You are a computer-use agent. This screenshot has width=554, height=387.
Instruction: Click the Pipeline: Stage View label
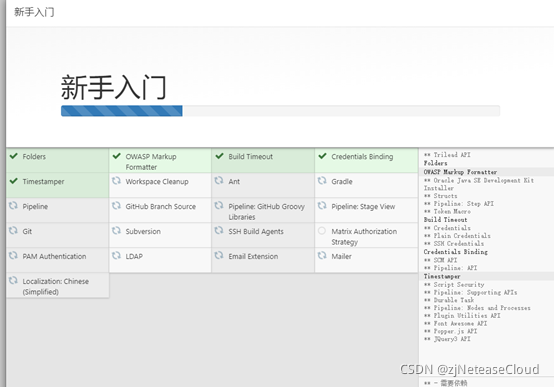(363, 206)
